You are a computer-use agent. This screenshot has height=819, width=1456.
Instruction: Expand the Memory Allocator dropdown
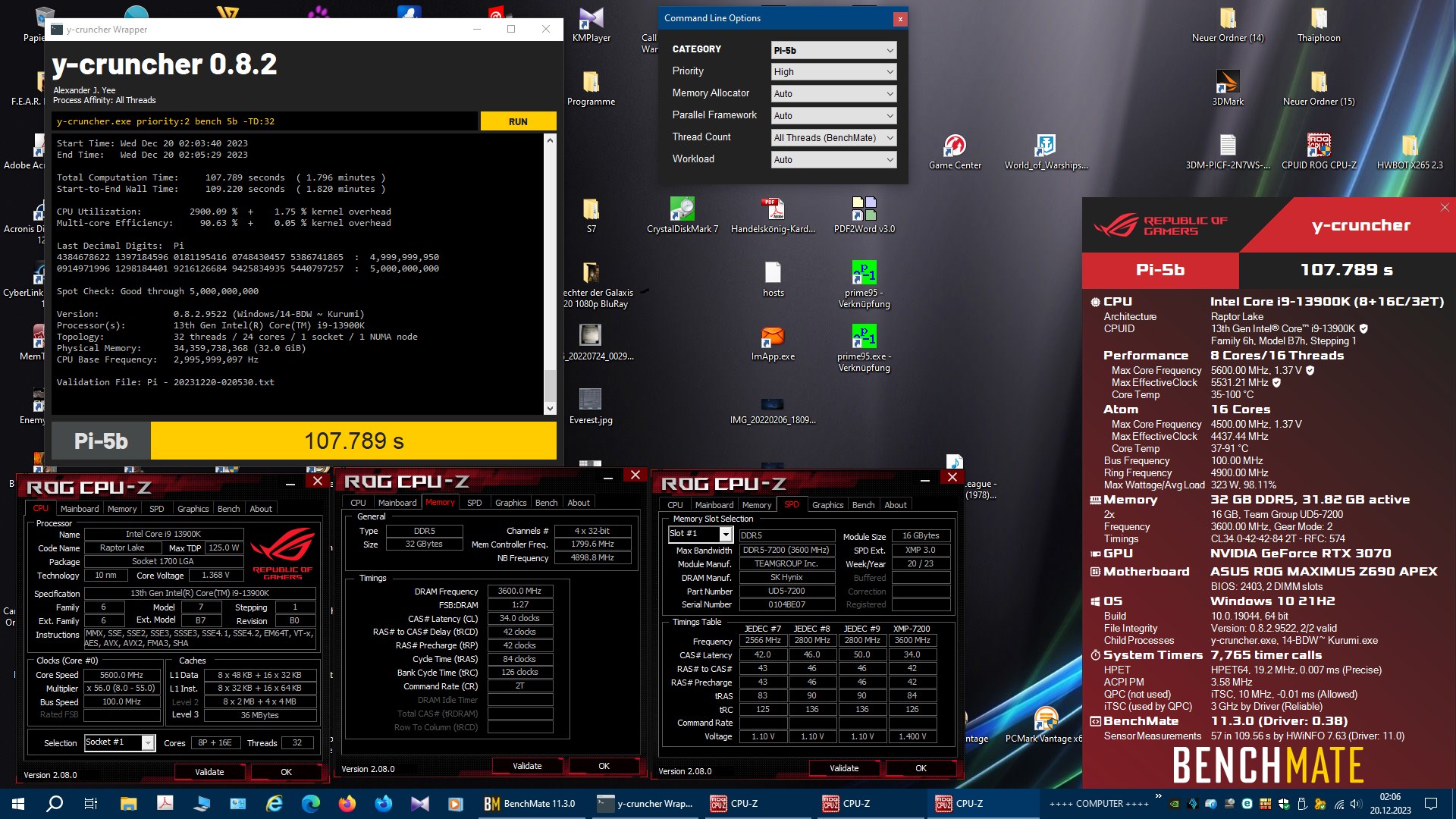coord(833,94)
